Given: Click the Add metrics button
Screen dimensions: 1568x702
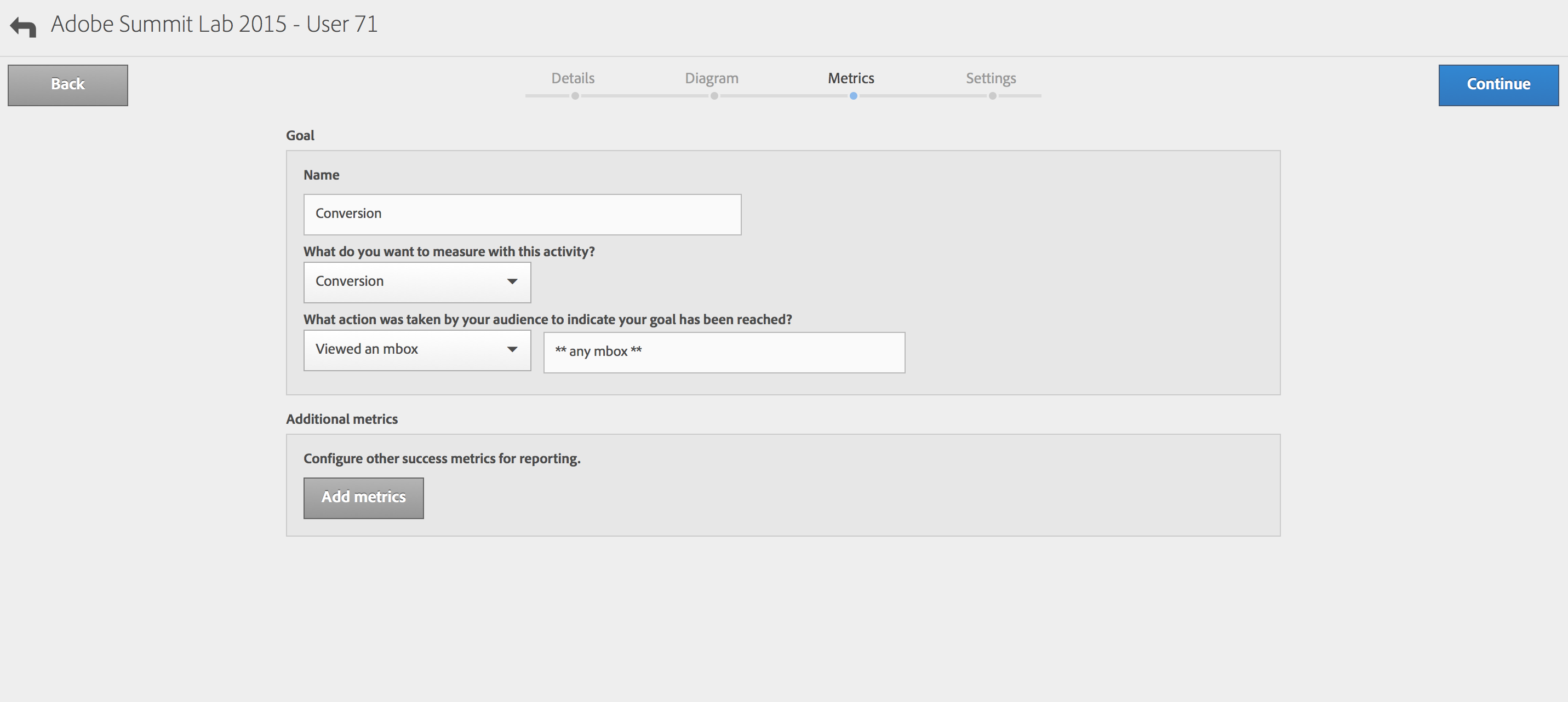Looking at the screenshot, I should pyautogui.click(x=363, y=498).
